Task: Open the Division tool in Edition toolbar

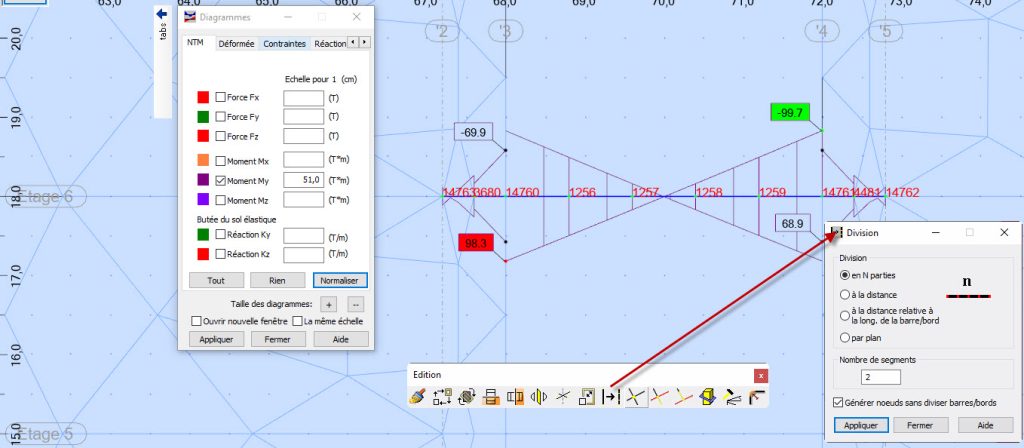Action: [x=611, y=397]
